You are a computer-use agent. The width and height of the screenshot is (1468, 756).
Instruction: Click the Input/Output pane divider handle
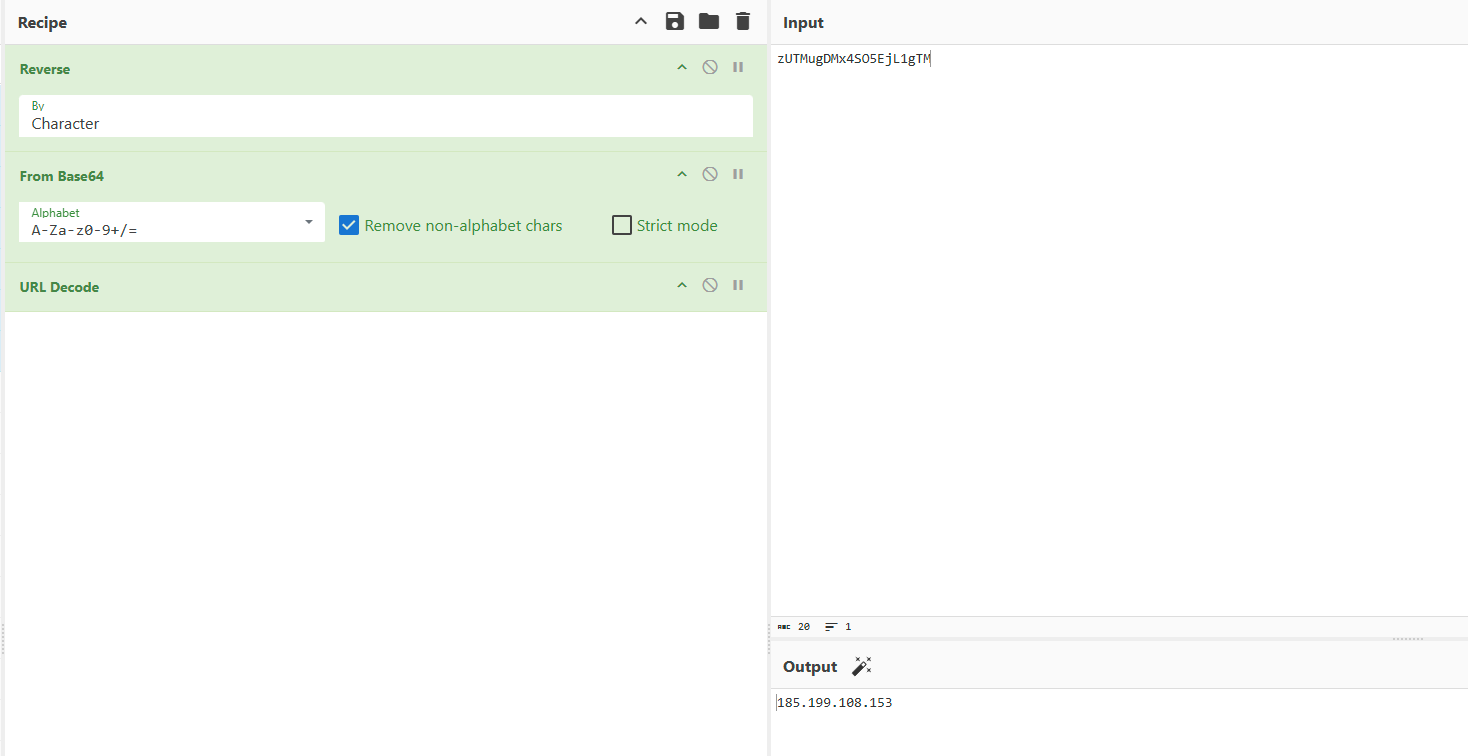click(1407, 638)
